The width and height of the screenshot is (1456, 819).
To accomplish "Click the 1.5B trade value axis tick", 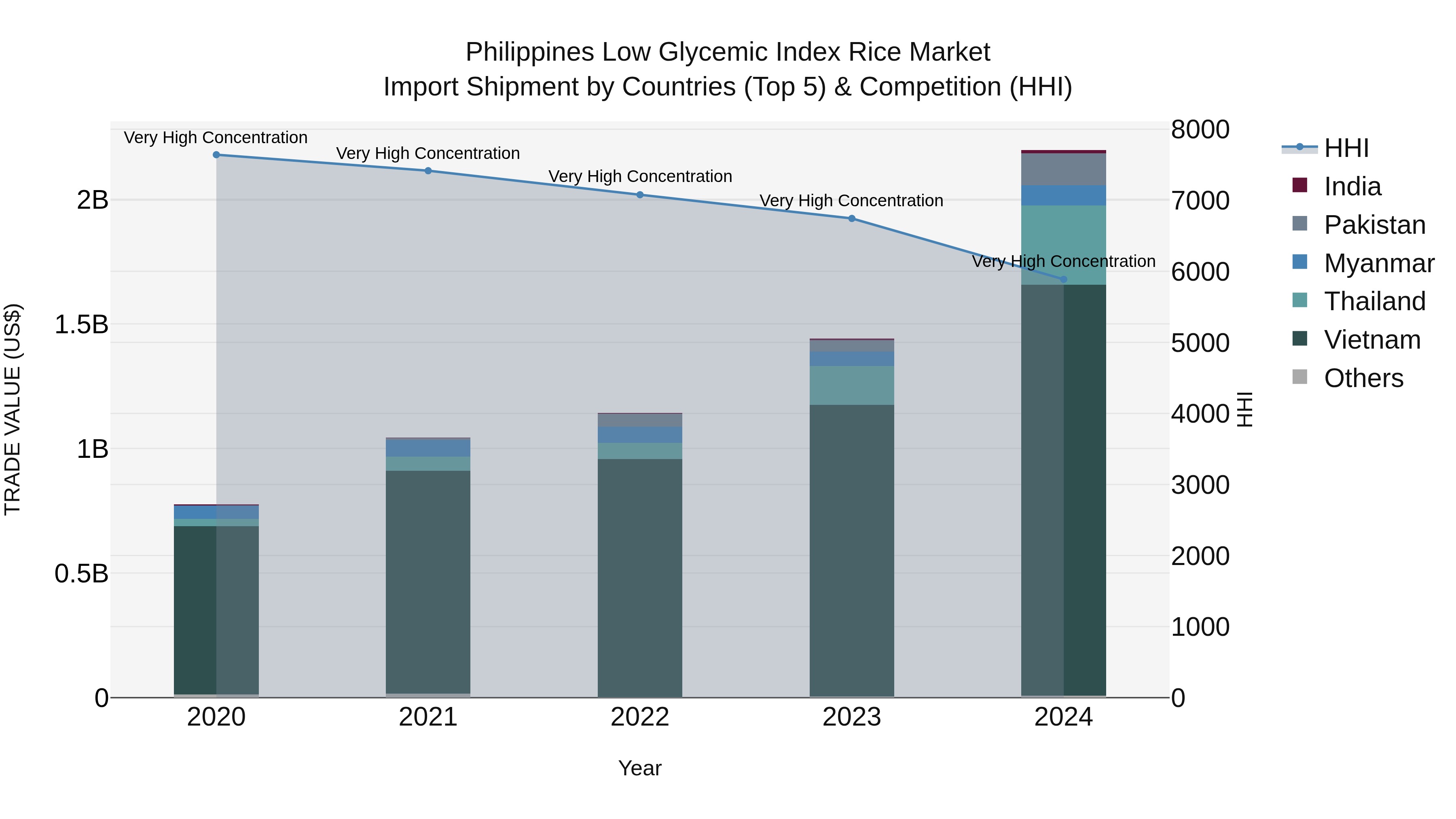I will coord(81,324).
